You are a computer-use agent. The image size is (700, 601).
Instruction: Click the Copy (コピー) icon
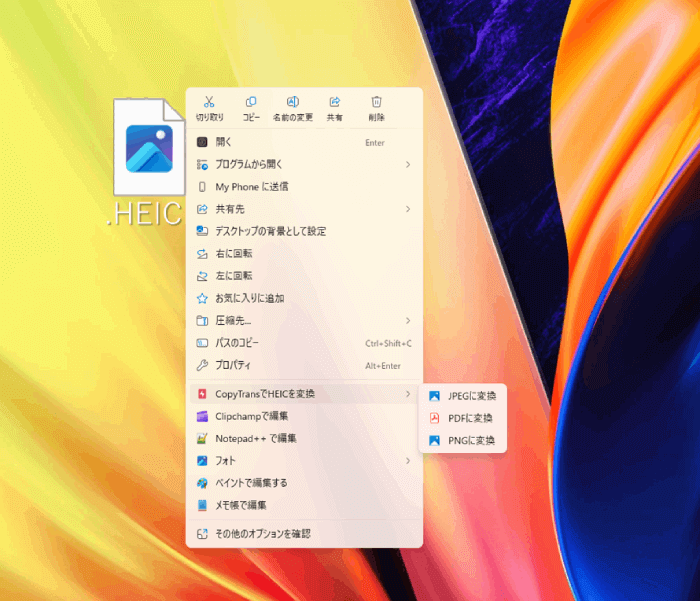(x=251, y=102)
